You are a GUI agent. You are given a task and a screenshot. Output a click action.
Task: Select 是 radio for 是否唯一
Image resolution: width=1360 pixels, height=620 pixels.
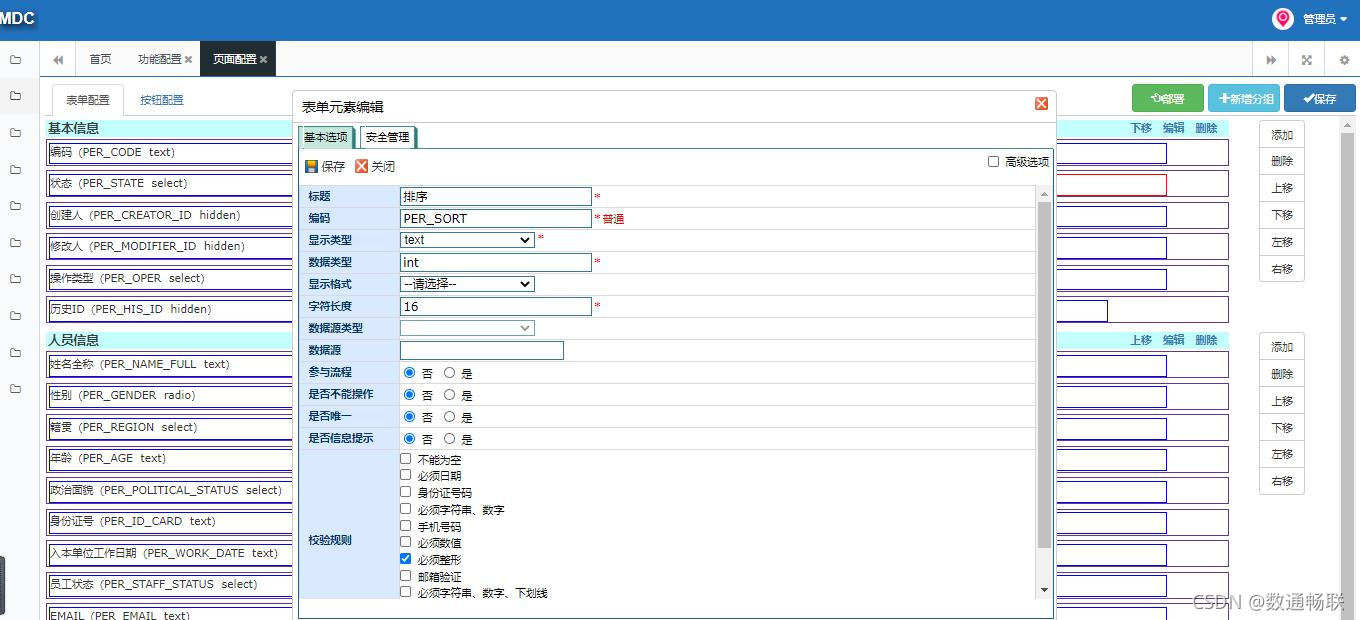click(449, 416)
